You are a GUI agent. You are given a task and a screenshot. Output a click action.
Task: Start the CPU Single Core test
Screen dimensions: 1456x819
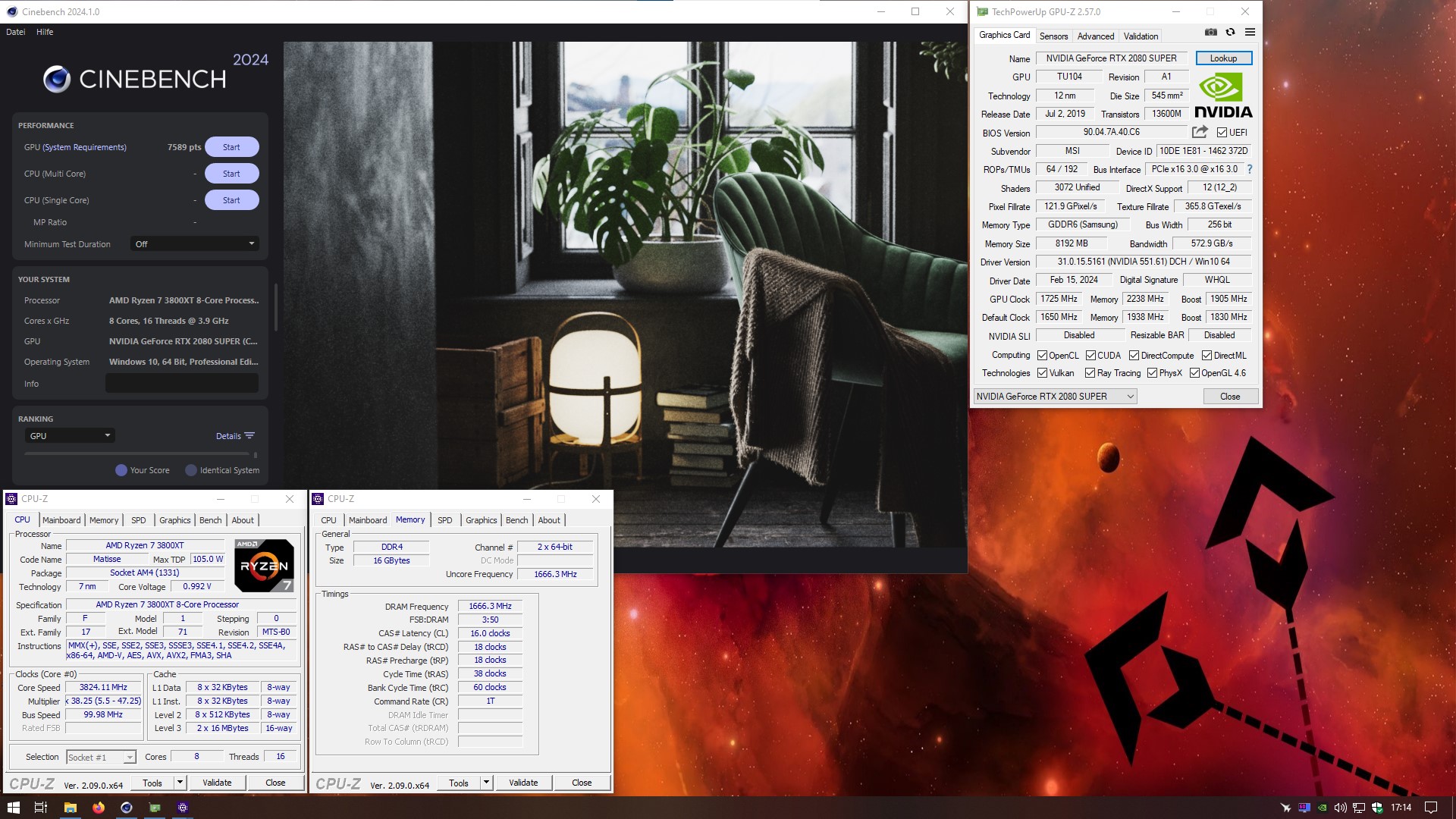click(x=231, y=200)
